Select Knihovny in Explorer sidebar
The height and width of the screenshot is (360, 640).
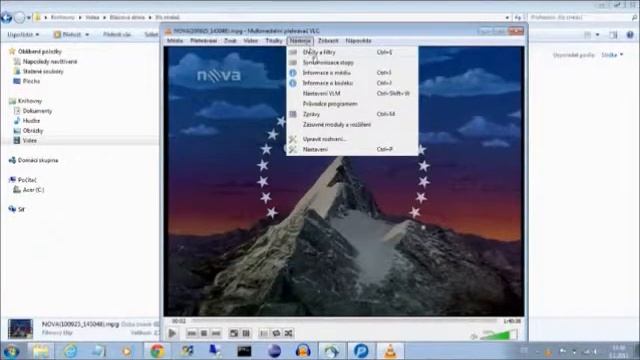pyautogui.click(x=30, y=101)
